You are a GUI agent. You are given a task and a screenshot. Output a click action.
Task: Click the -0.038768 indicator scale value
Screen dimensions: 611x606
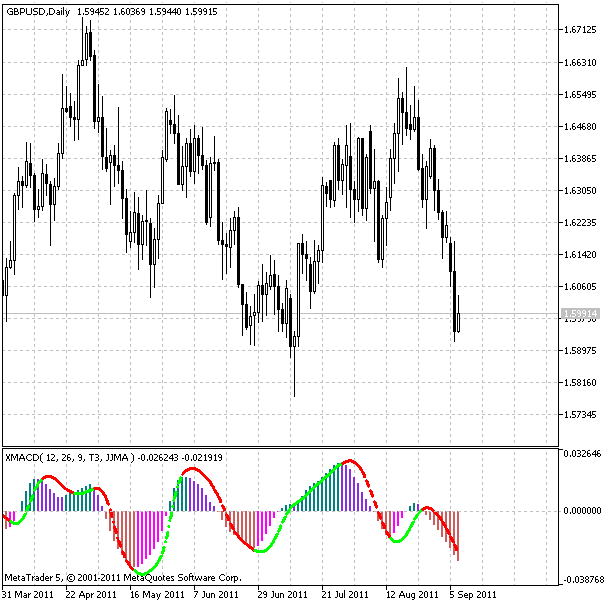(581, 579)
